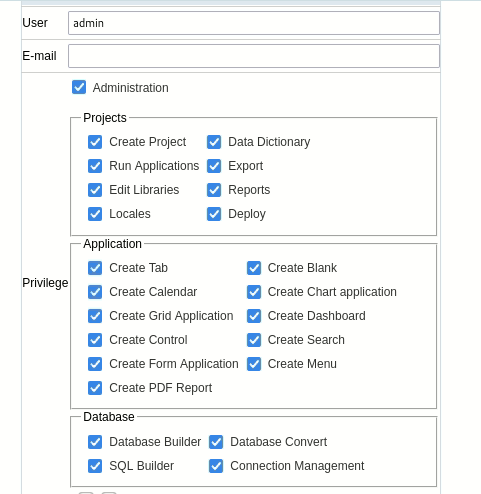
Task: Uncheck Create Grid Application
Action: (95, 316)
